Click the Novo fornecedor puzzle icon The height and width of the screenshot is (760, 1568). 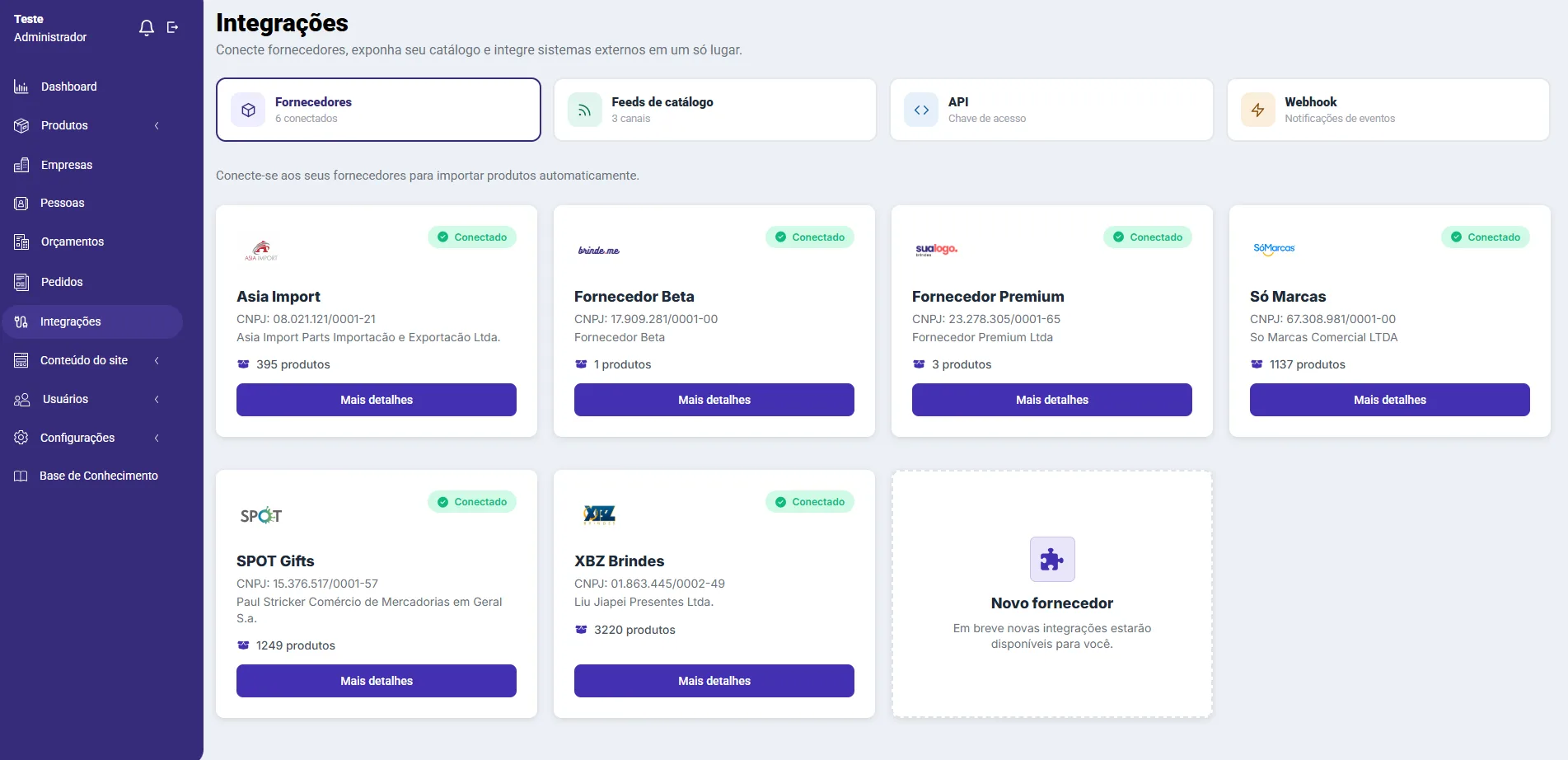1052,560
